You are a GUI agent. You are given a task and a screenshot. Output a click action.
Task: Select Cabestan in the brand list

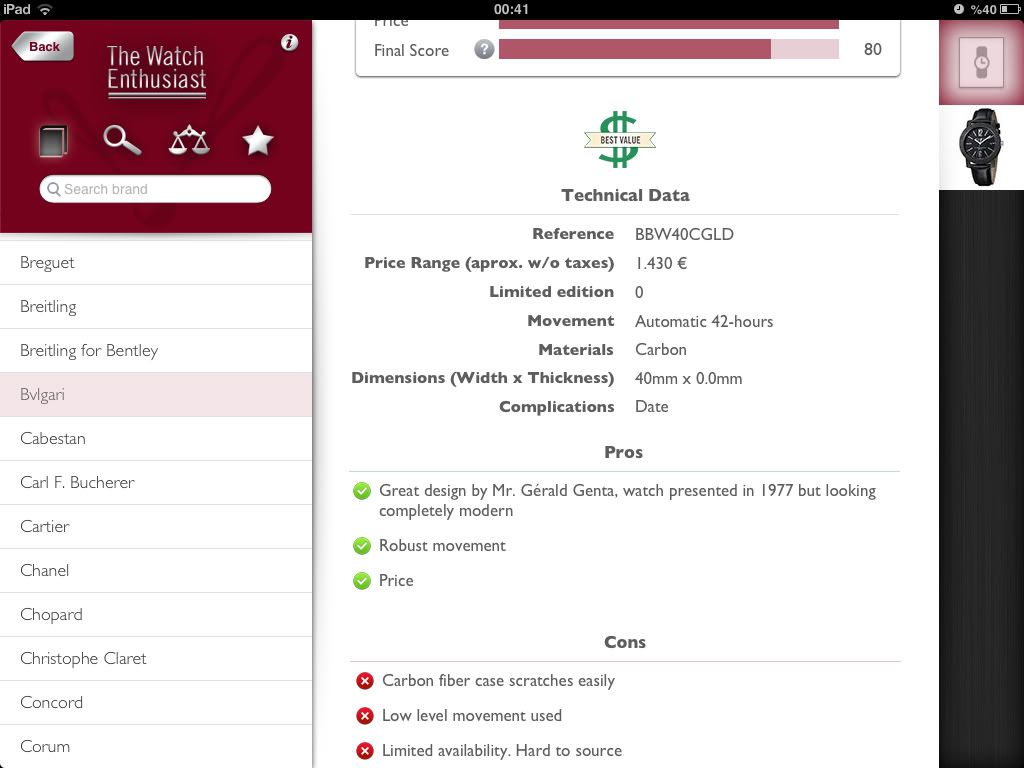point(156,439)
